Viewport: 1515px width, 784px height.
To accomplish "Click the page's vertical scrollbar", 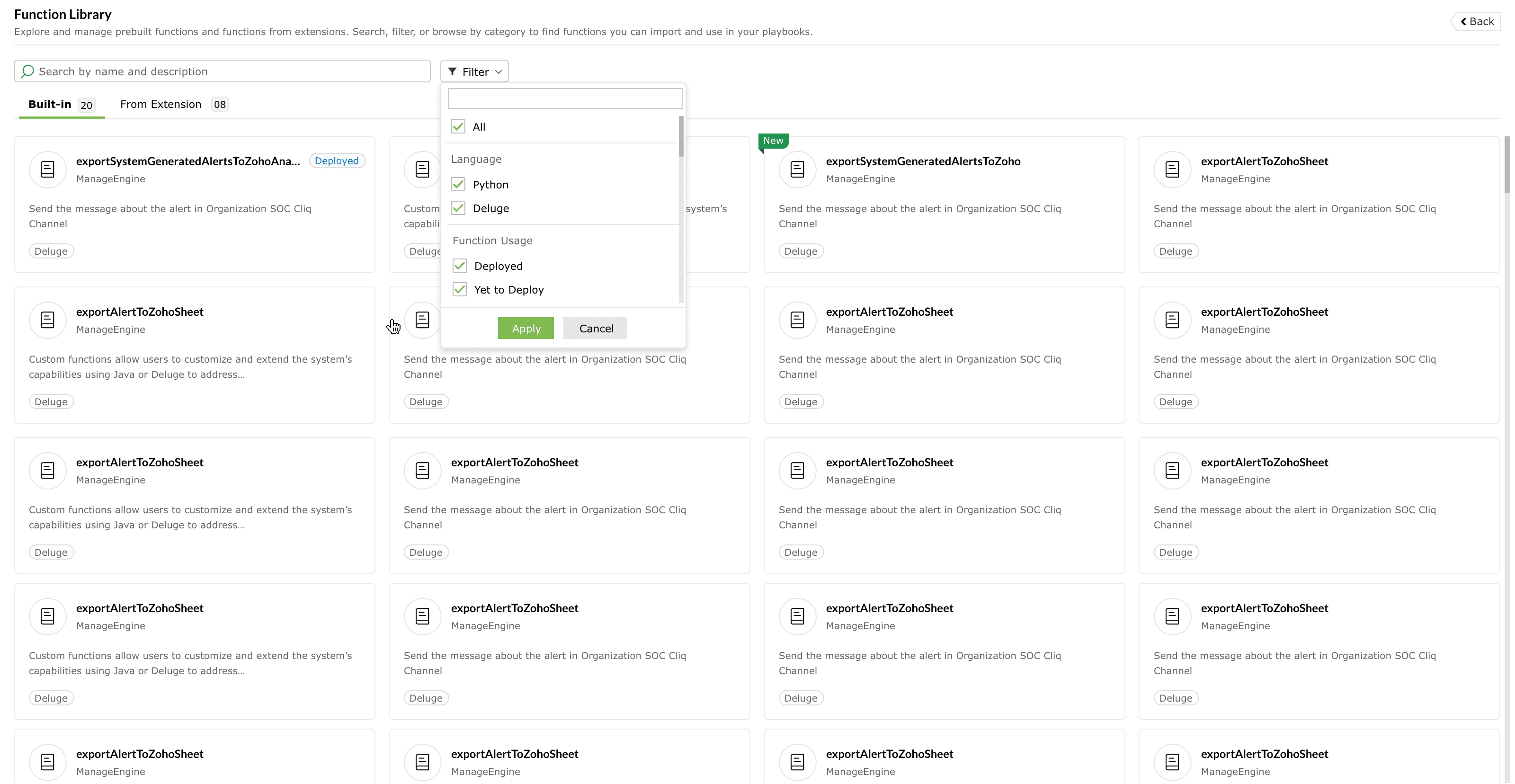I will pos(1507,165).
